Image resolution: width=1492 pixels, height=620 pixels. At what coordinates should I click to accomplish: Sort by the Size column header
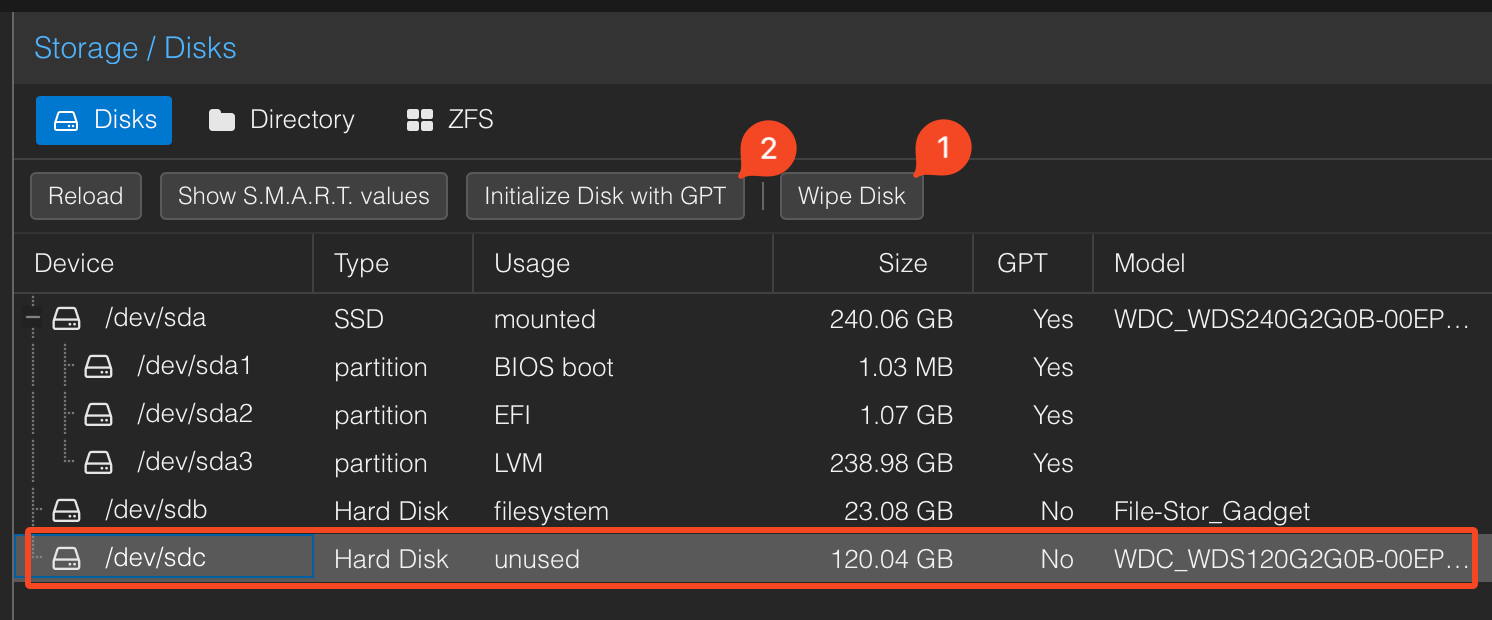[x=873, y=264]
